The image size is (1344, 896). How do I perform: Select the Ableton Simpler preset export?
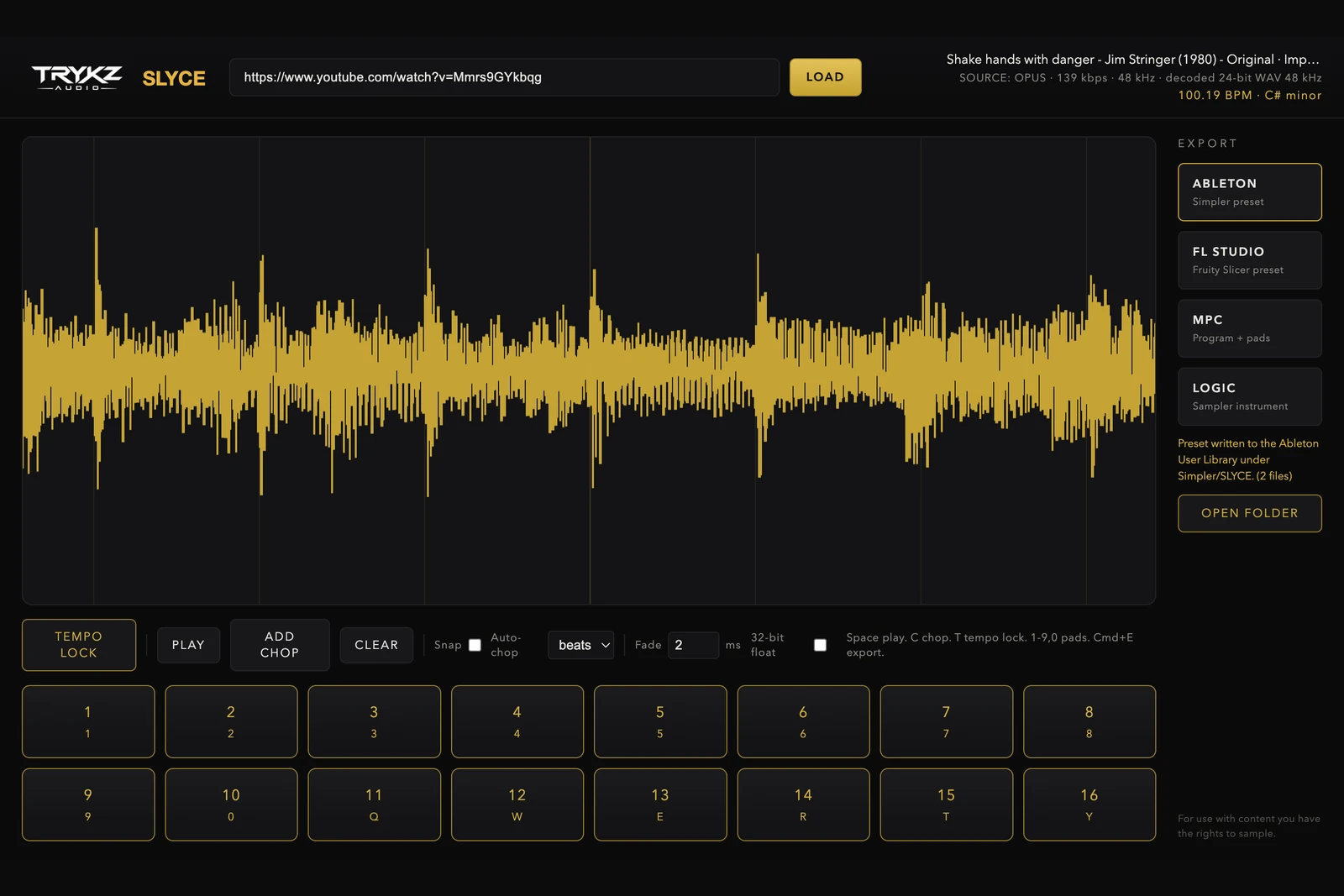(x=1249, y=192)
